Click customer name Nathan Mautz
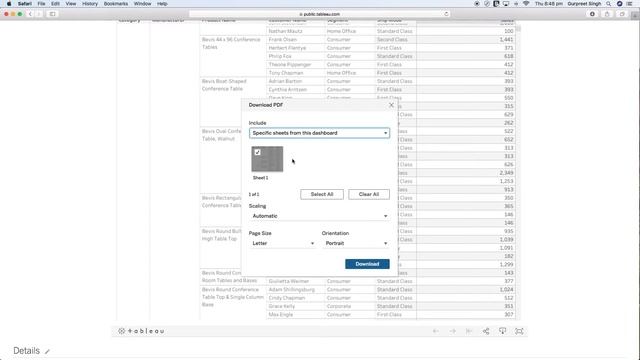The image size is (640, 360). pyautogui.click(x=285, y=31)
